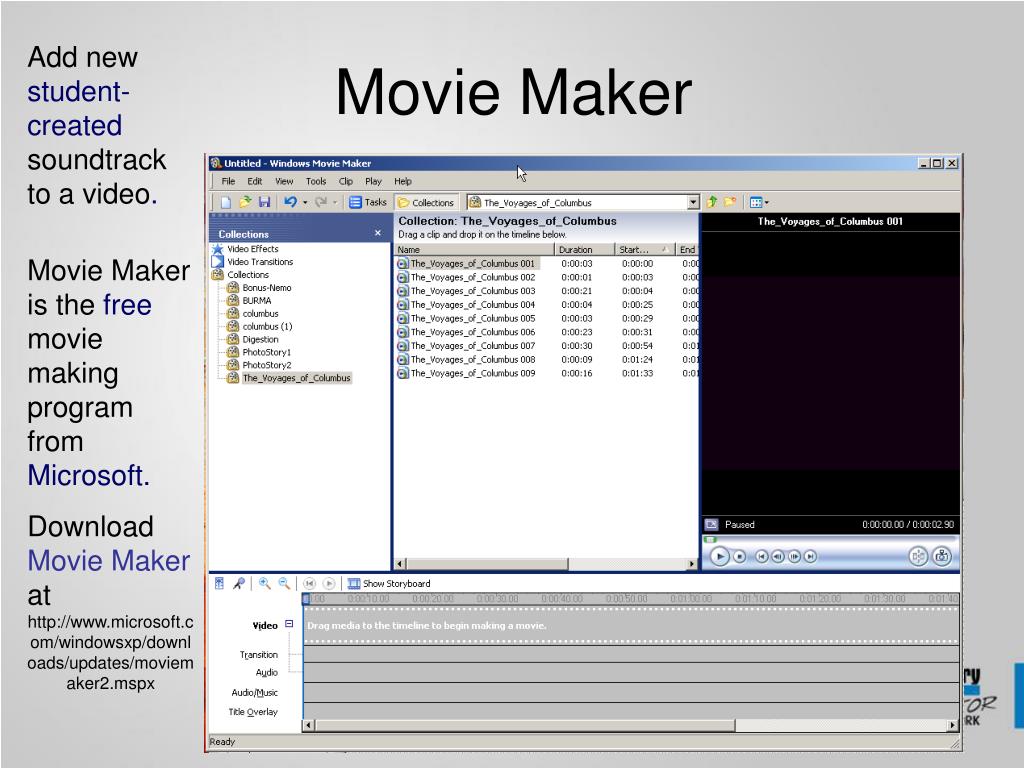Image resolution: width=1024 pixels, height=768 pixels.
Task: Select the Bonus-Nemo collection
Action: pos(266,287)
